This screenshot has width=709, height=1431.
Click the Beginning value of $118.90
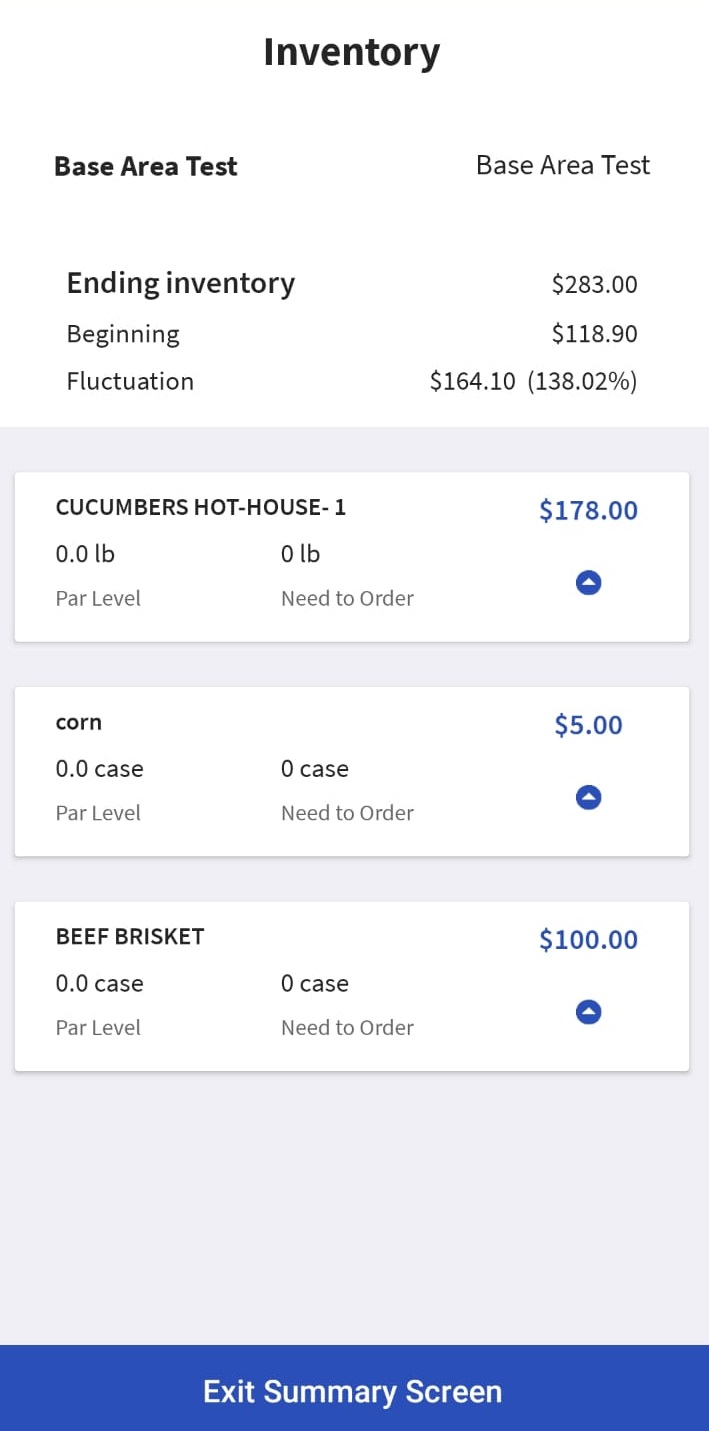click(x=595, y=333)
